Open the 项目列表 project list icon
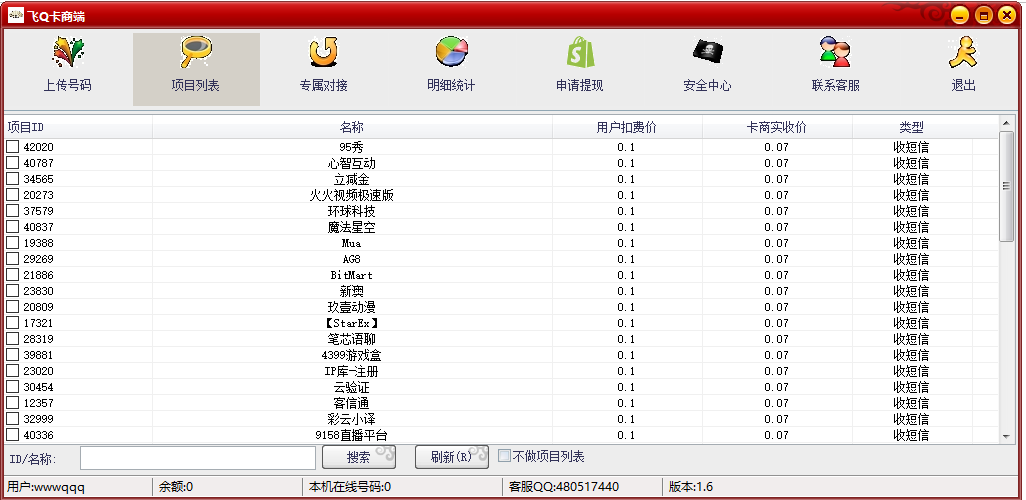Screen dimensions: 1026x500 click(195, 53)
